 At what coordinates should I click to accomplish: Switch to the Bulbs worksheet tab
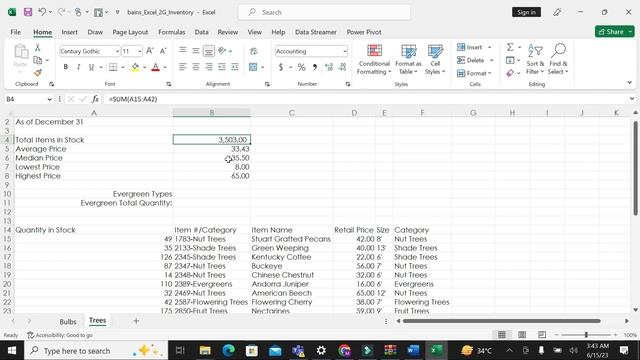[x=68, y=321]
